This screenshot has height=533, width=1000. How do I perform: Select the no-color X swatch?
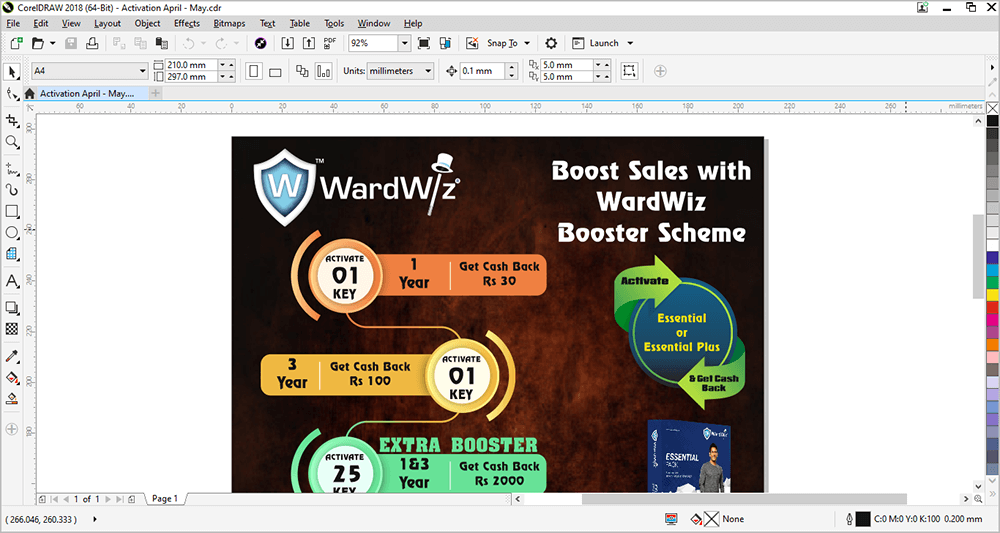[x=993, y=108]
